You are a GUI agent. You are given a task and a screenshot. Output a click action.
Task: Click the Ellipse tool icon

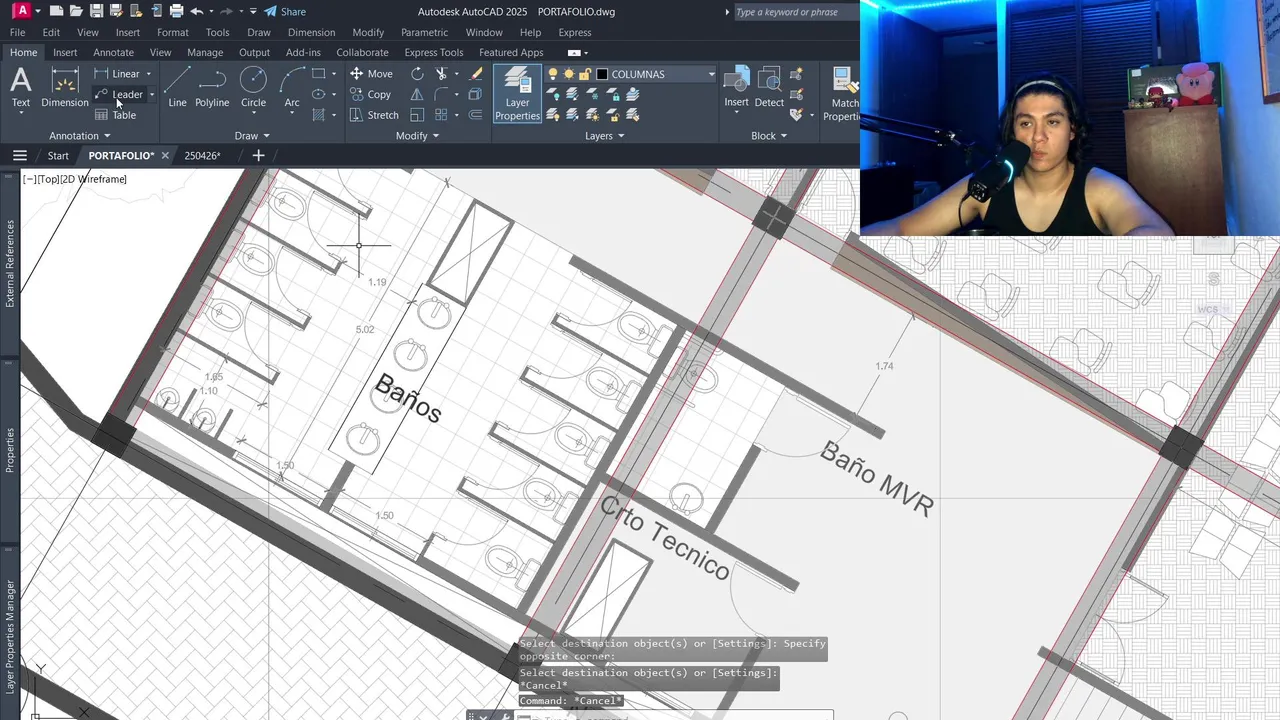coord(318,94)
